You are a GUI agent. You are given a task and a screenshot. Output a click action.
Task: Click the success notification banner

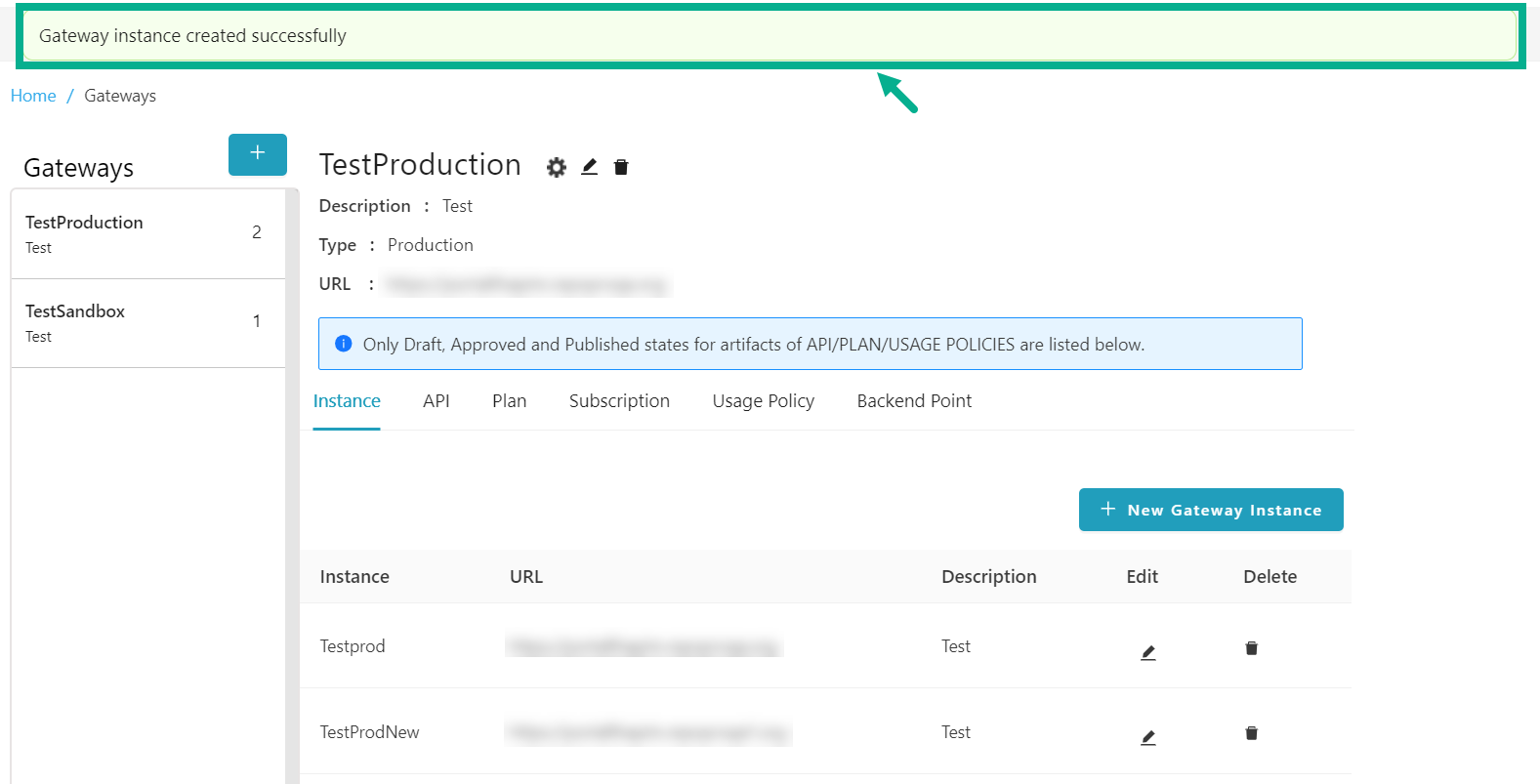[x=770, y=36]
